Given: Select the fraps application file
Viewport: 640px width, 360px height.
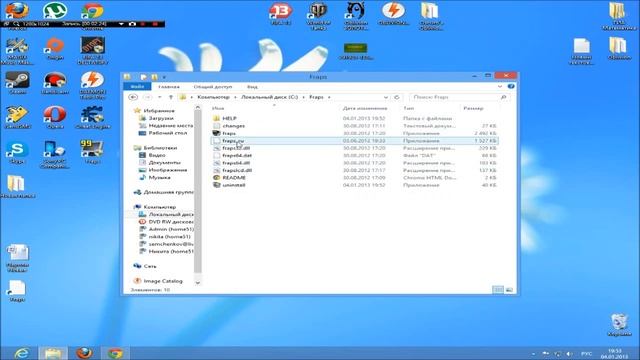Looking at the screenshot, I should (x=229, y=133).
